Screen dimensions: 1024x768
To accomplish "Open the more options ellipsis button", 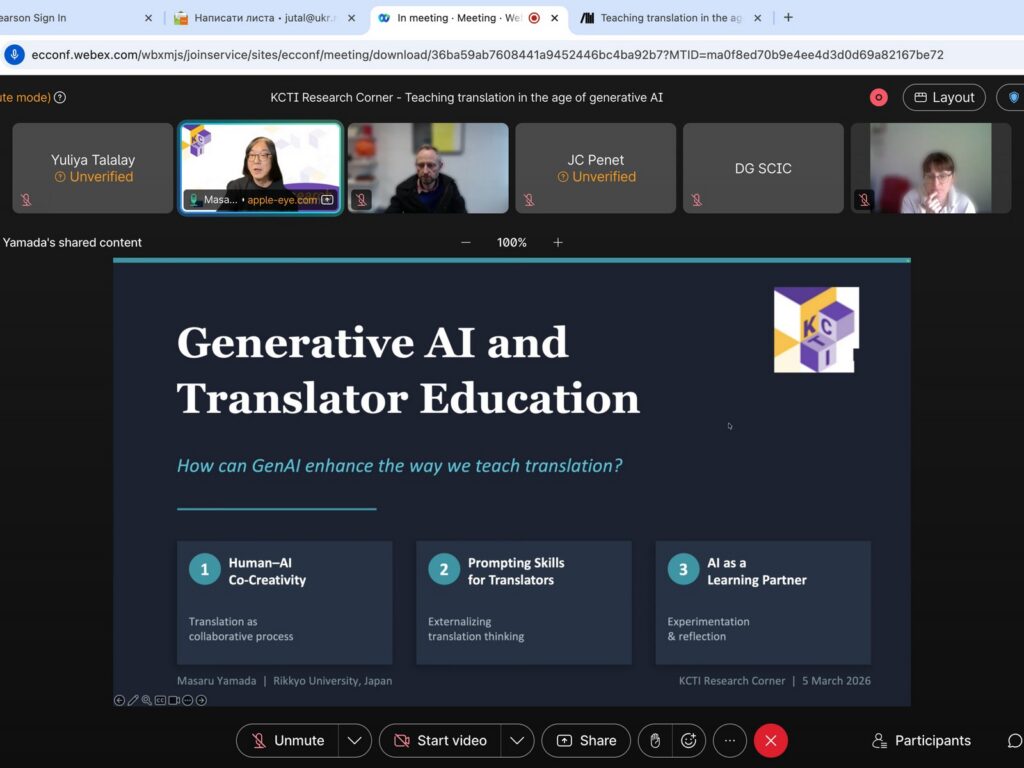I will pyautogui.click(x=730, y=741).
